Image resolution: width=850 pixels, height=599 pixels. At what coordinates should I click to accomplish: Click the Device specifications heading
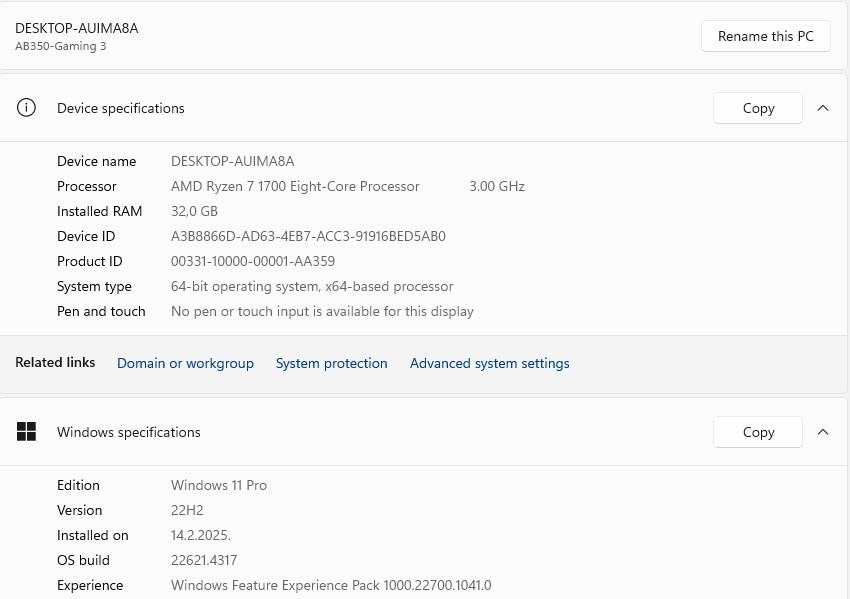pos(121,108)
